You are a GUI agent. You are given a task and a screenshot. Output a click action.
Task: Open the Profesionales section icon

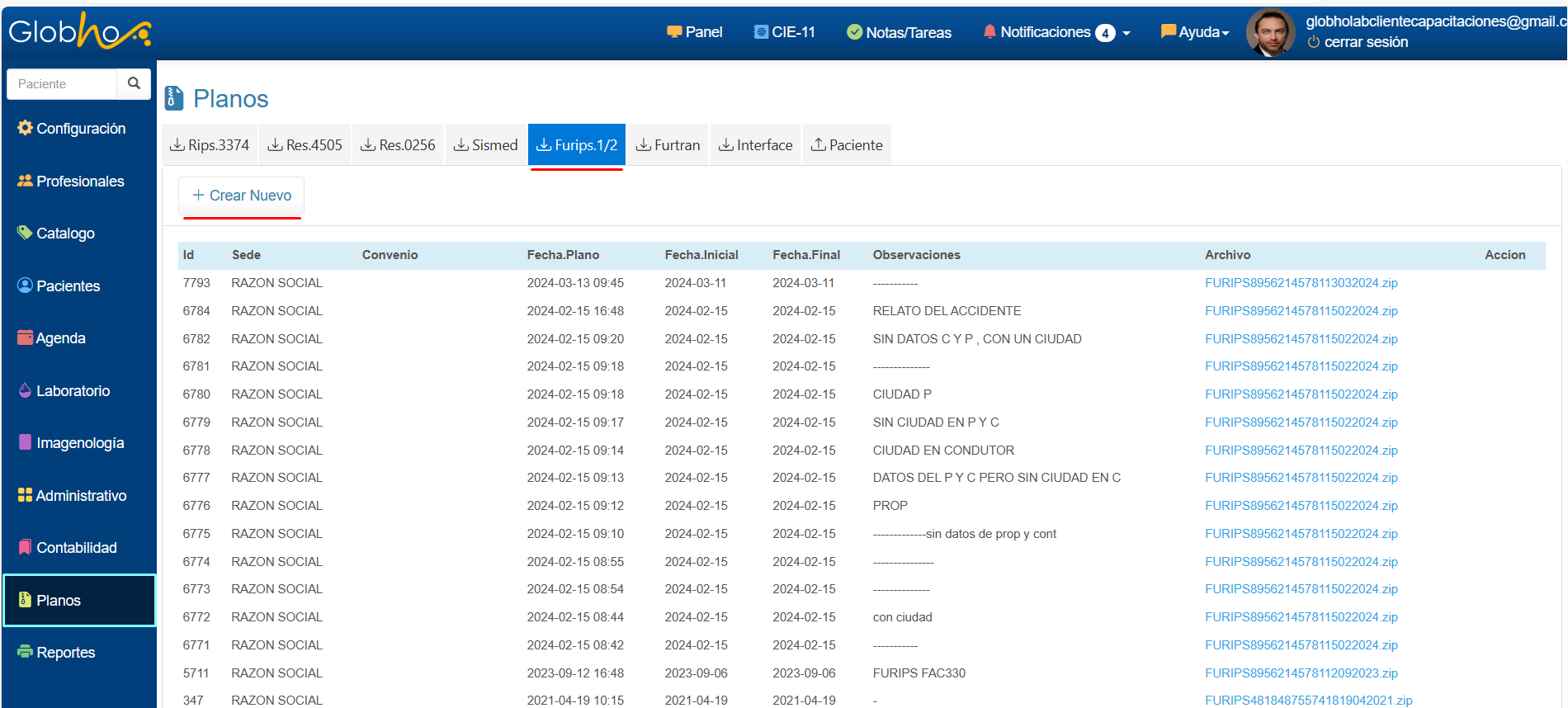pyautogui.click(x=25, y=181)
